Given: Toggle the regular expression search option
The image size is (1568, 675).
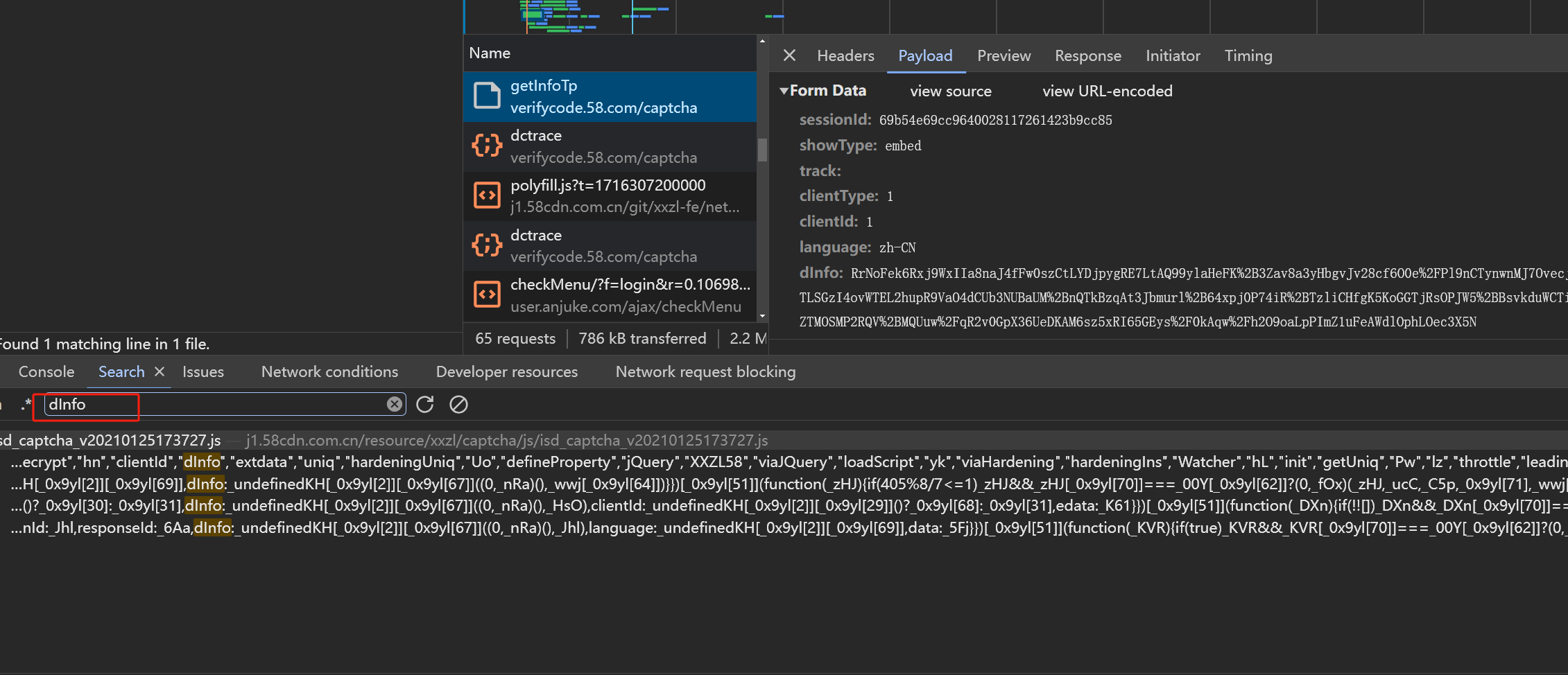Looking at the screenshot, I should pos(26,404).
